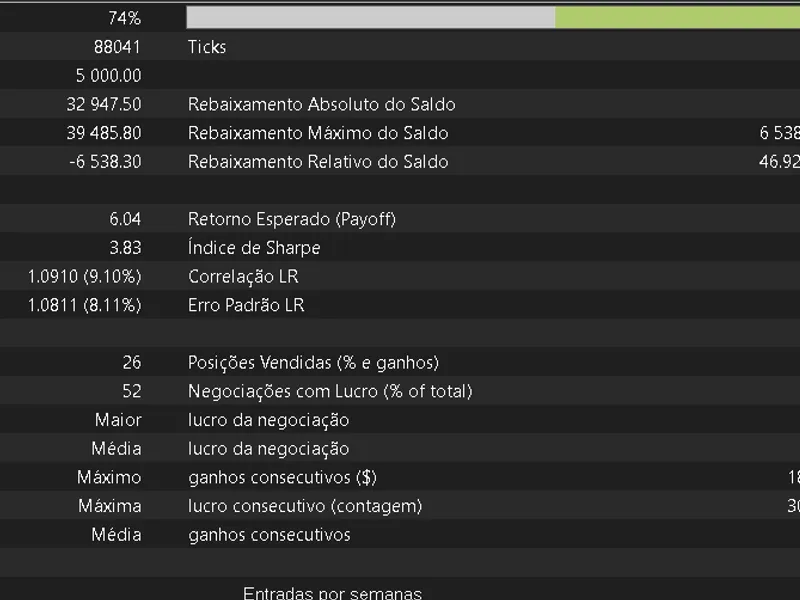
Task: Click the Rebaixamento Relativo do Saldo label
Action: click(318, 162)
